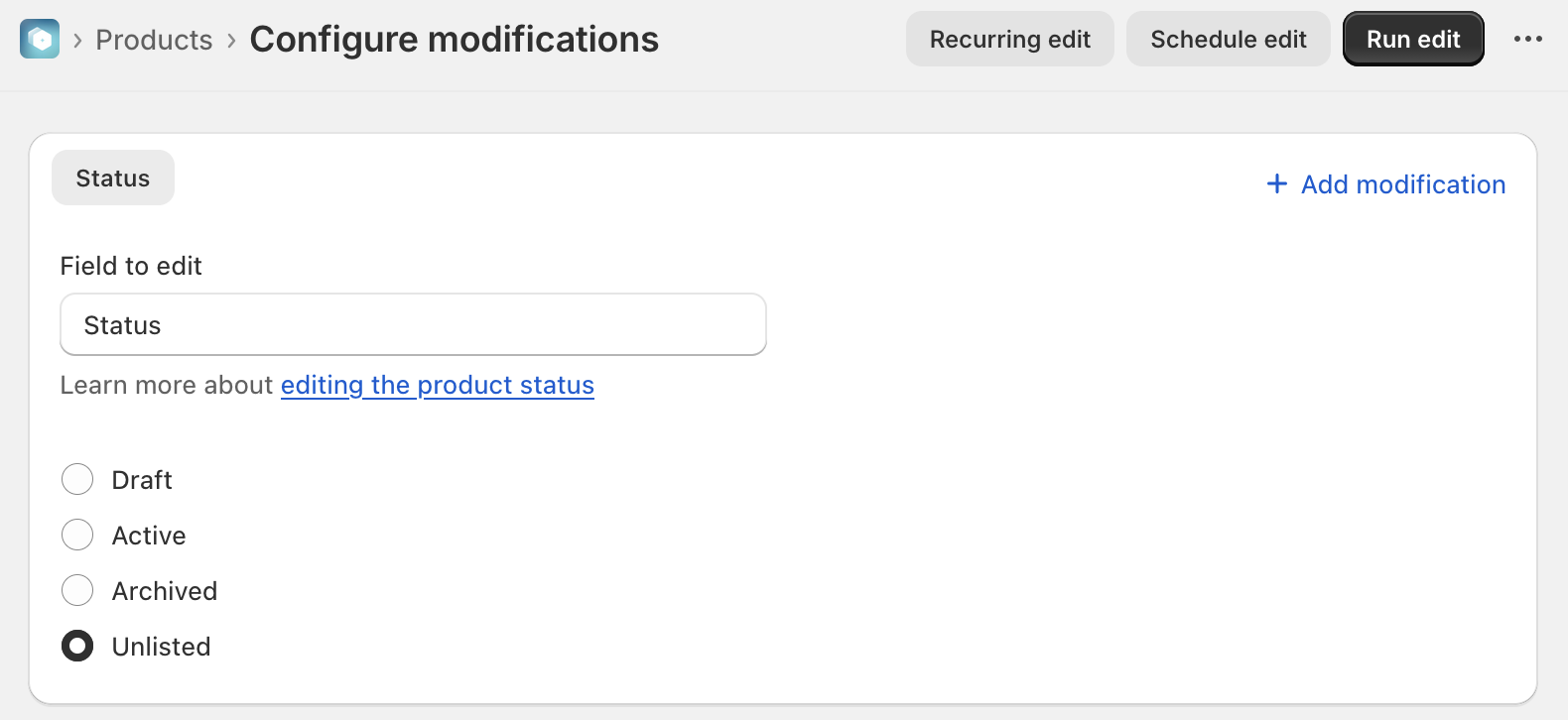Click the plus icon beside Add modification

[1277, 184]
